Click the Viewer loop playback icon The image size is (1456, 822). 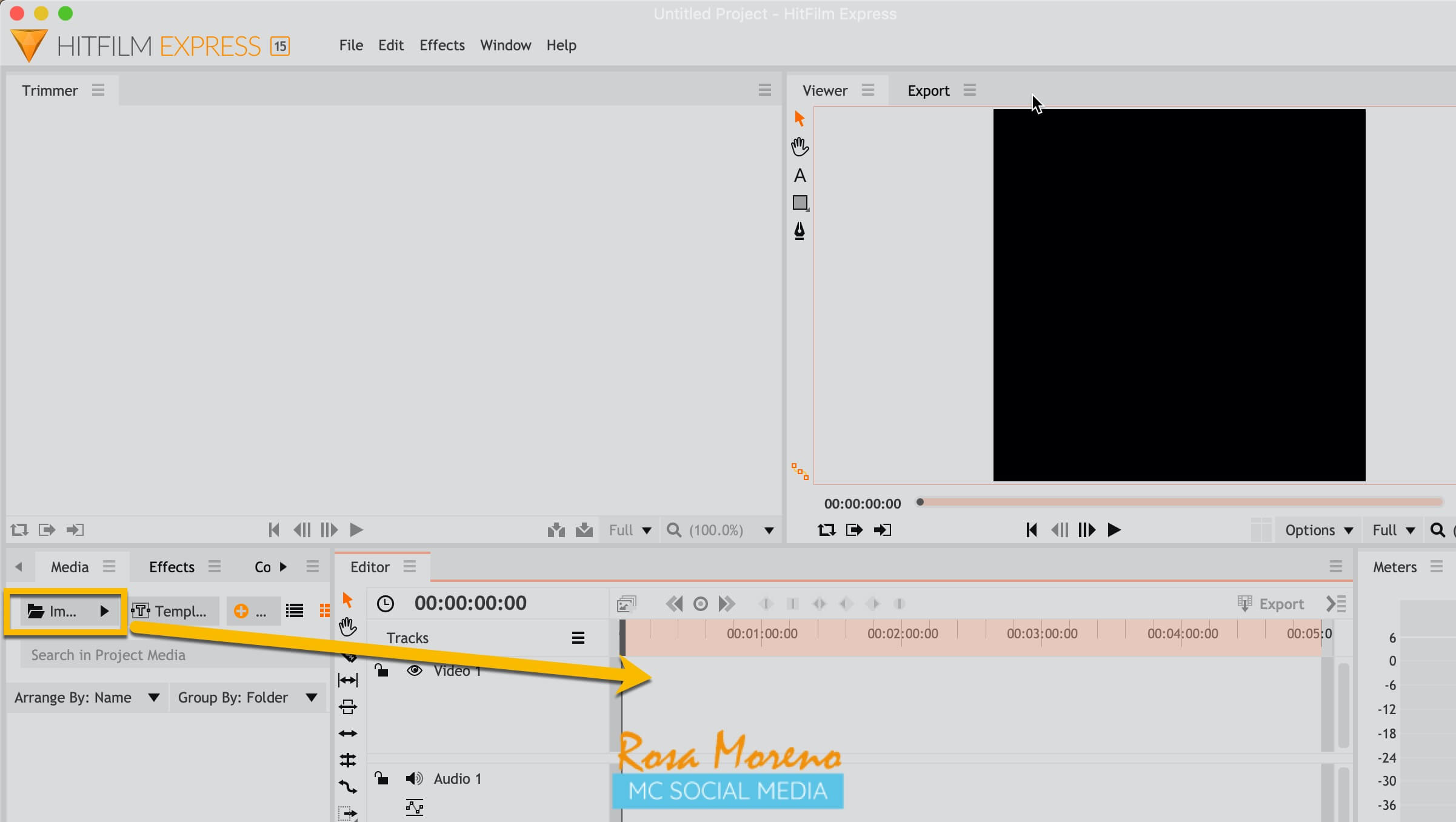[x=826, y=530]
